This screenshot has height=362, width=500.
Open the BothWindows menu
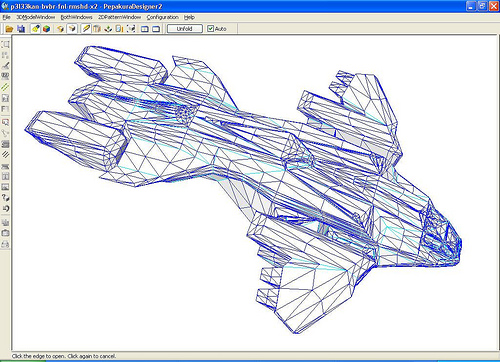(76, 17)
